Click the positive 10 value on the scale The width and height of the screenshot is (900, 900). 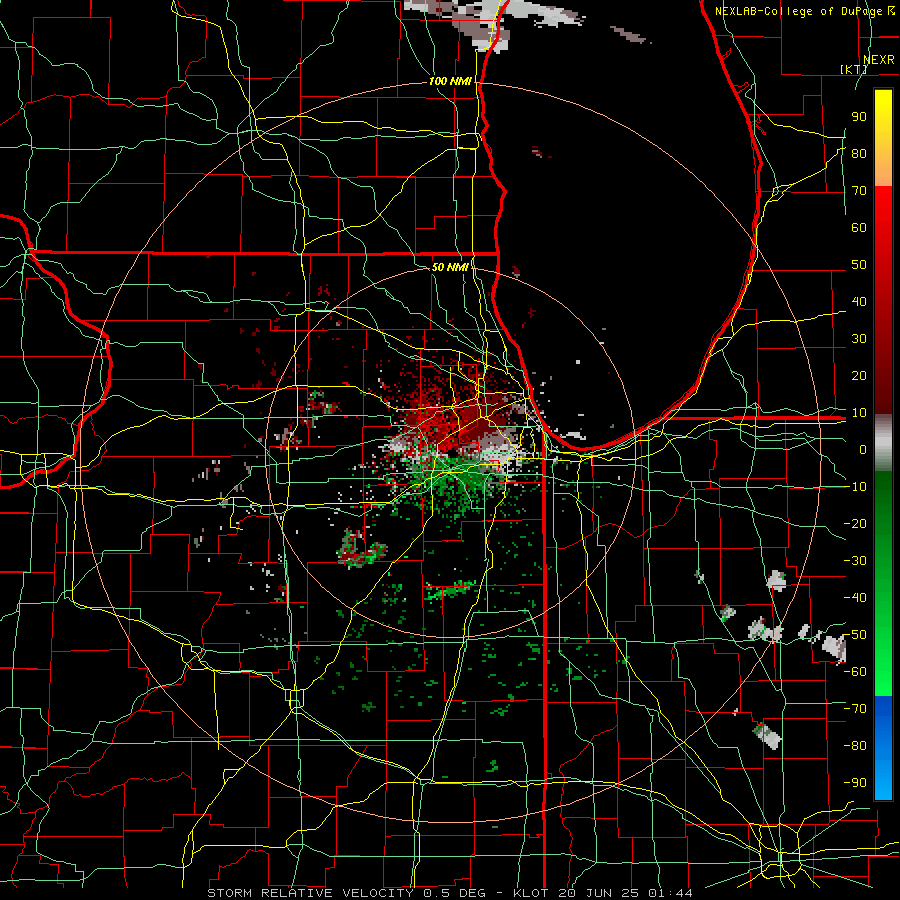(x=859, y=413)
